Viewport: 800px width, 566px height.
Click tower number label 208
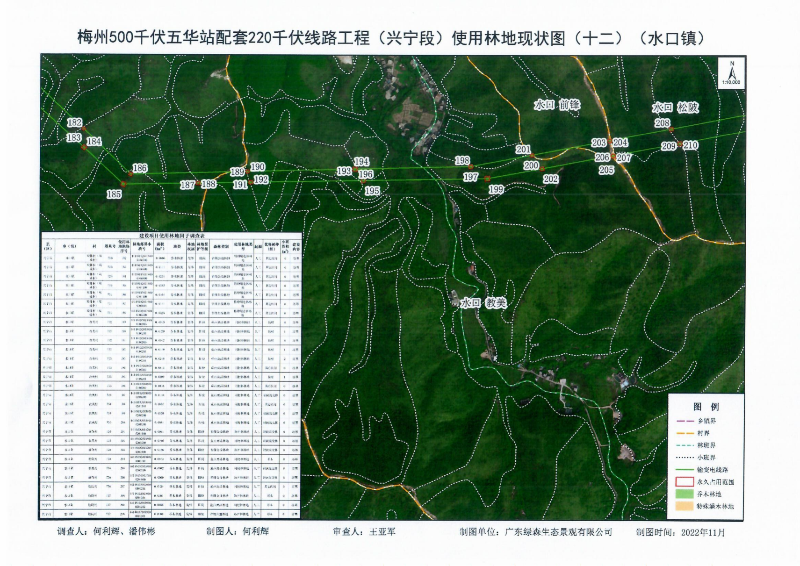click(x=662, y=123)
